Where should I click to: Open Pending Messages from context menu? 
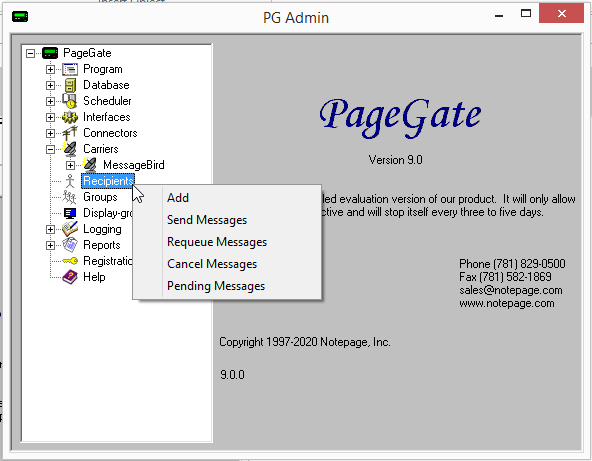pos(227,286)
